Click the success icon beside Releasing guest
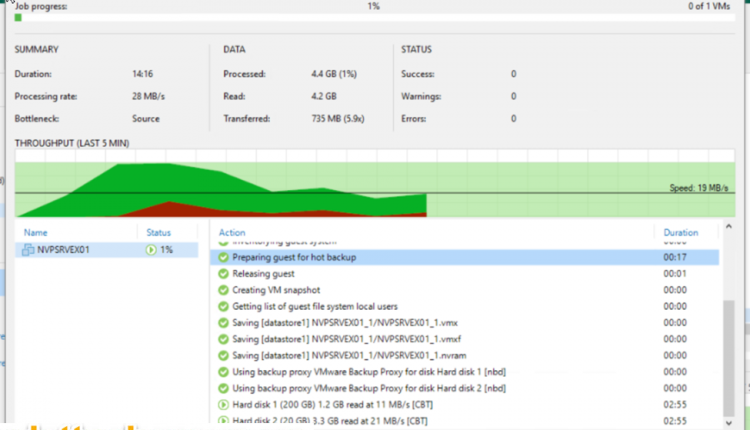Screen dimensions: 750x430 tap(224, 273)
